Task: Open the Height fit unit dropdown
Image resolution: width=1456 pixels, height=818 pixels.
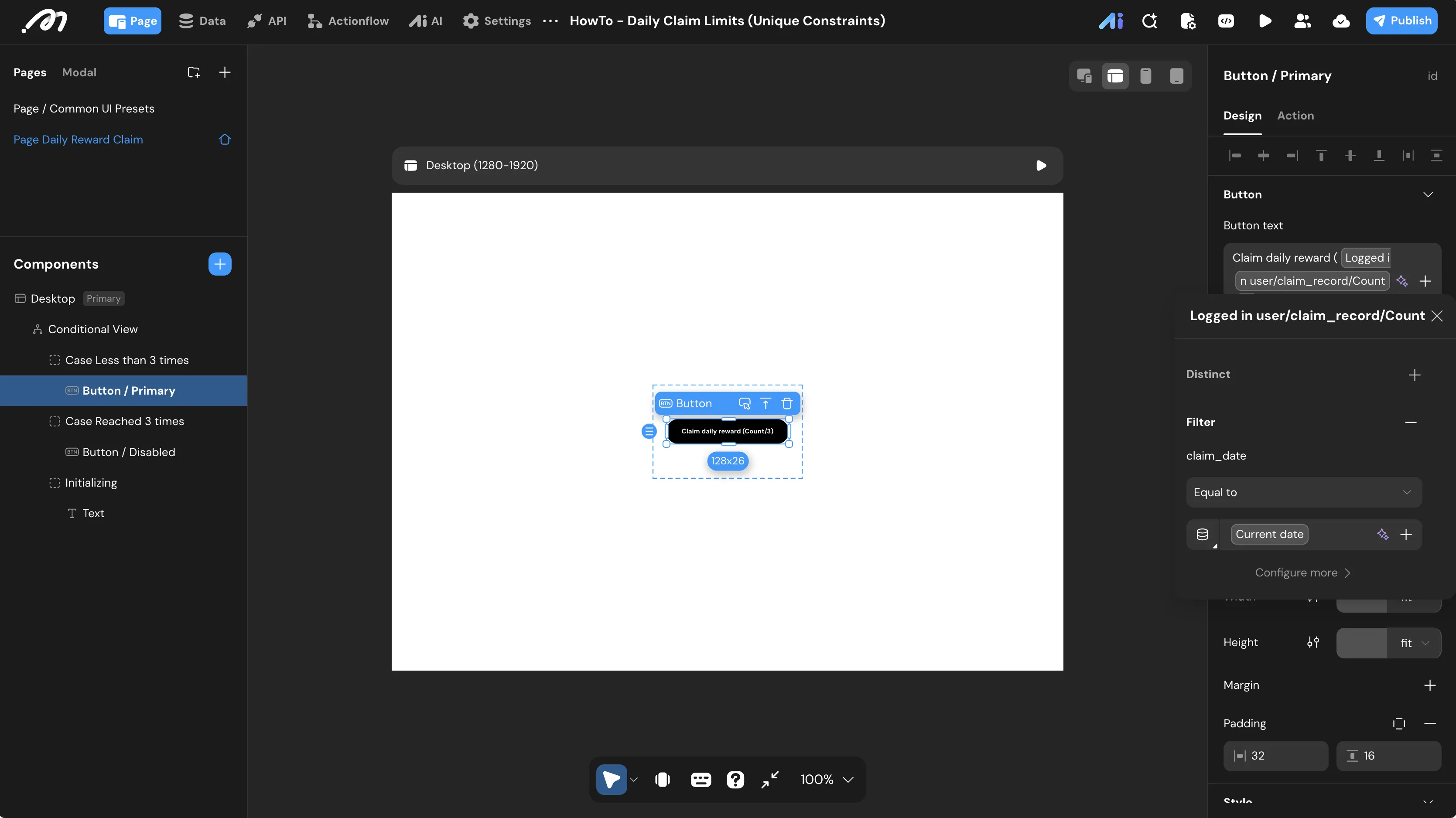Action: tap(1415, 643)
